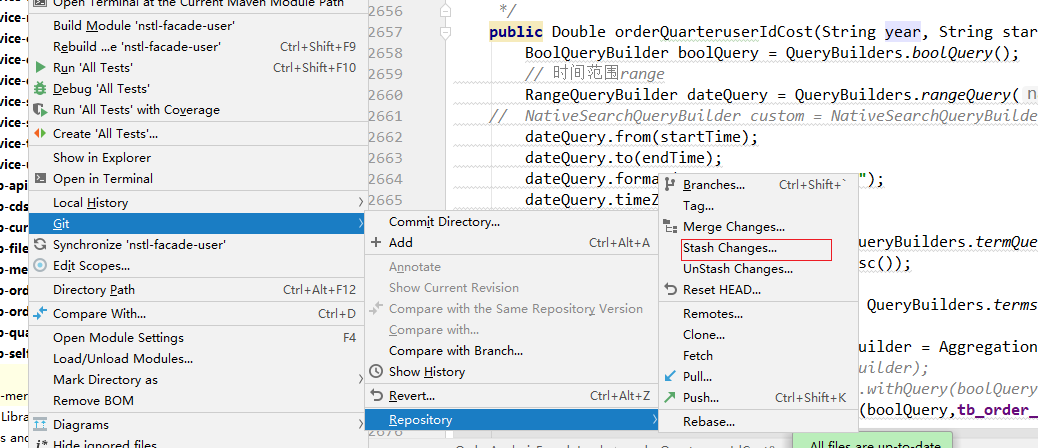The image size is (1038, 448).
Task: Choose Clone... menu entry
Action: [x=757, y=335]
